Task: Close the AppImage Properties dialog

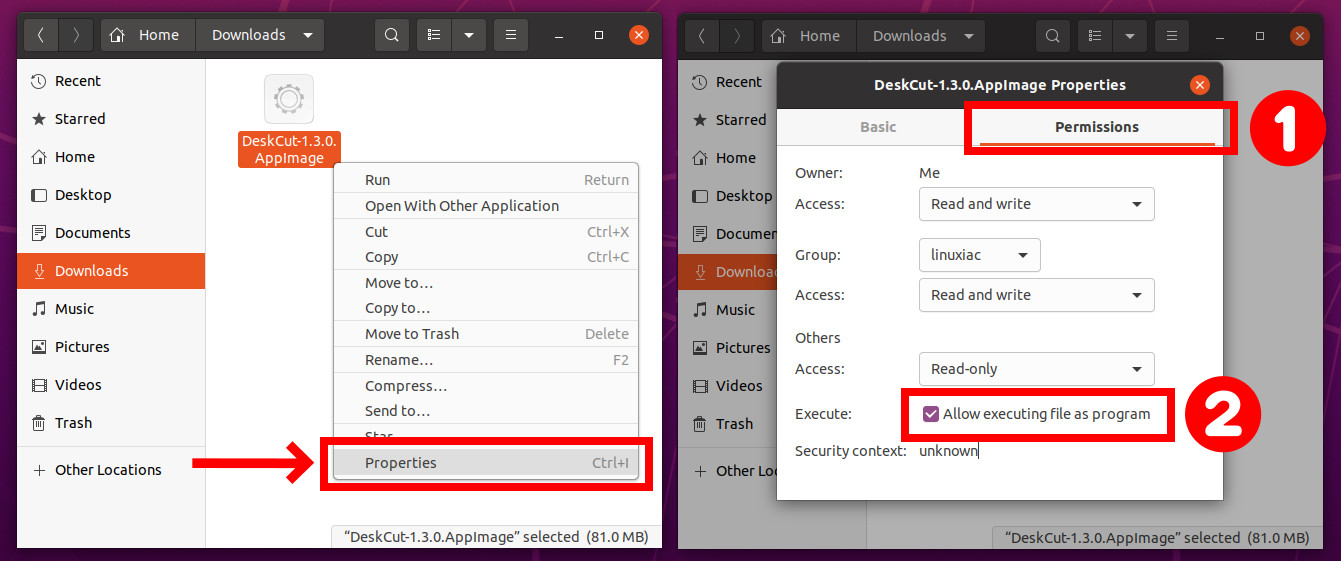Action: [1200, 85]
